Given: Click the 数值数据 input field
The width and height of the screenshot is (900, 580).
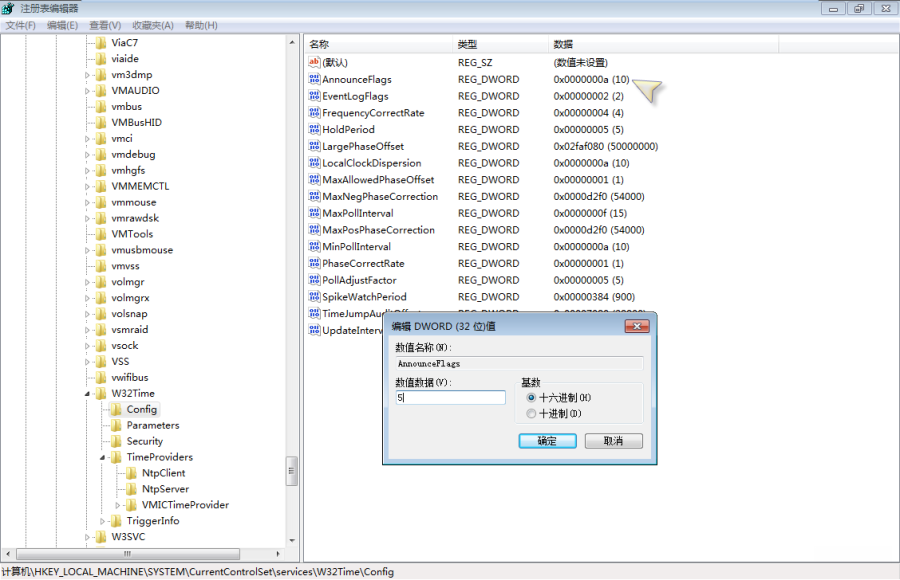Looking at the screenshot, I should coord(450,398).
